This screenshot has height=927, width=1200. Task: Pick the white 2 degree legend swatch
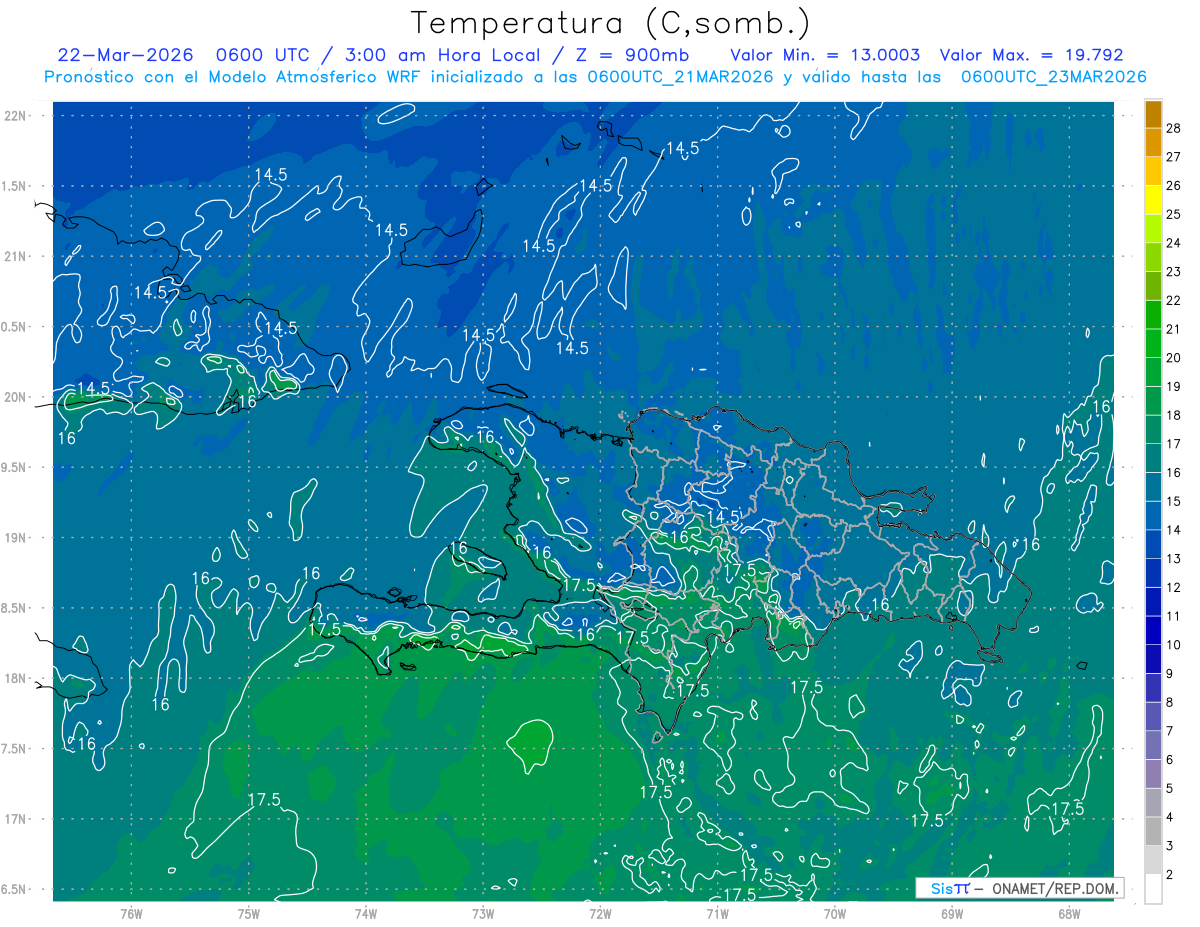pos(1153,889)
